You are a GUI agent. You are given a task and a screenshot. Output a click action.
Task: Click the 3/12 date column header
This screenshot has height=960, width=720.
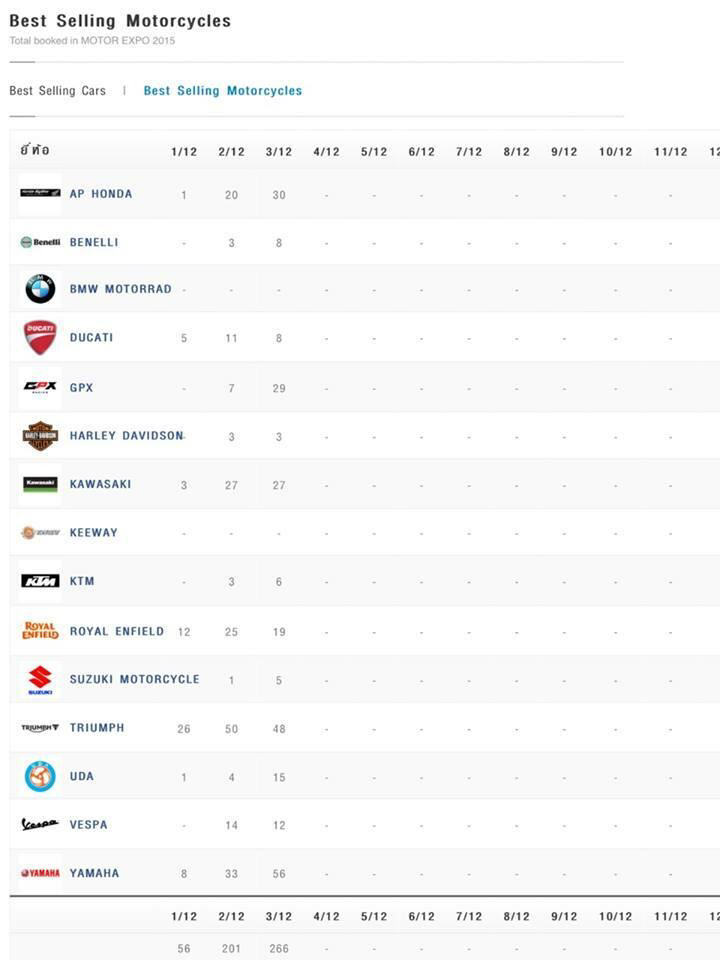click(x=279, y=152)
